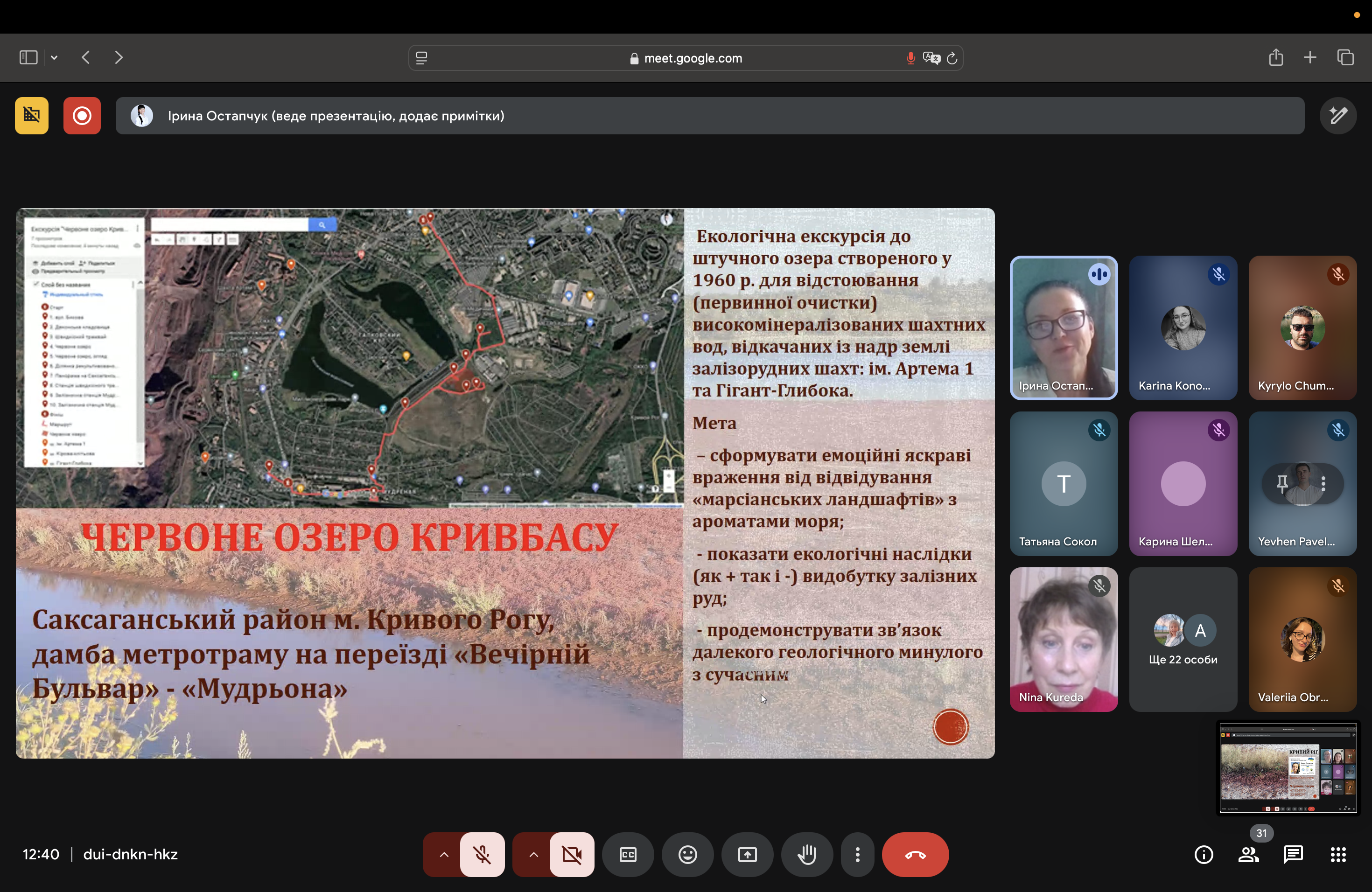Image resolution: width=1372 pixels, height=892 pixels.
Task: Open the chat with everyone panel
Action: click(x=1293, y=855)
